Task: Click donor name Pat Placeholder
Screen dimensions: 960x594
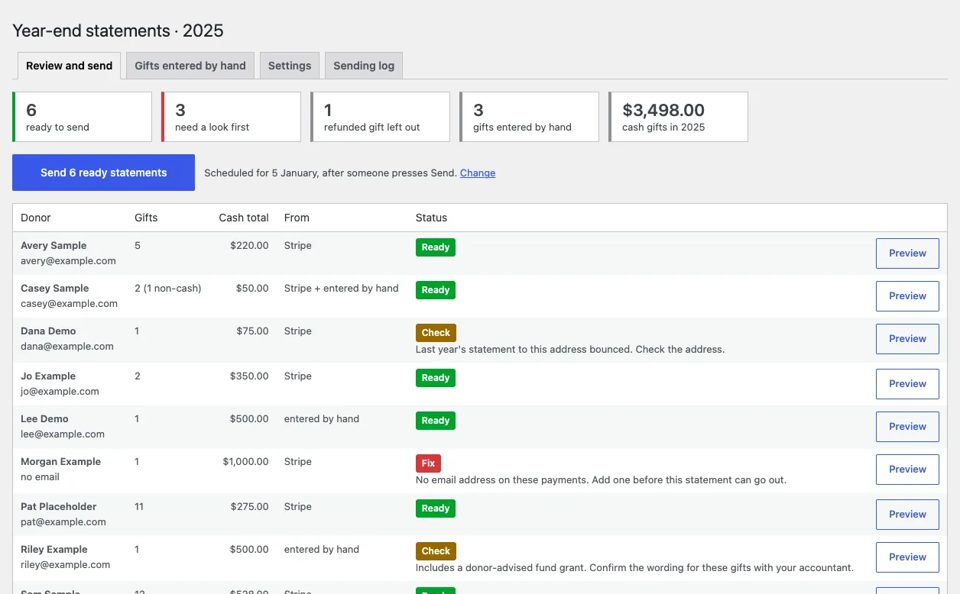Action: click(x=58, y=506)
